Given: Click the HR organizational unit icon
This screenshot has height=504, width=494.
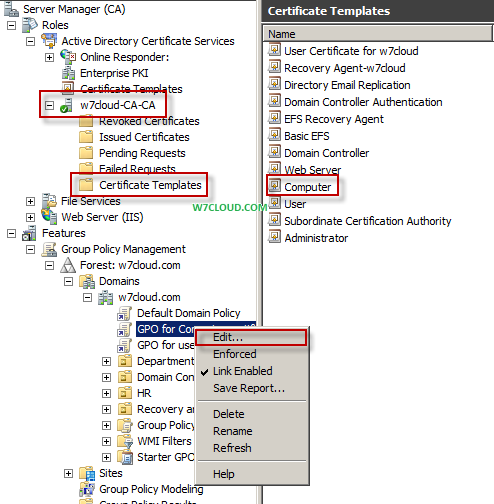Looking at the screenshot, I should (x=125, y=393).
